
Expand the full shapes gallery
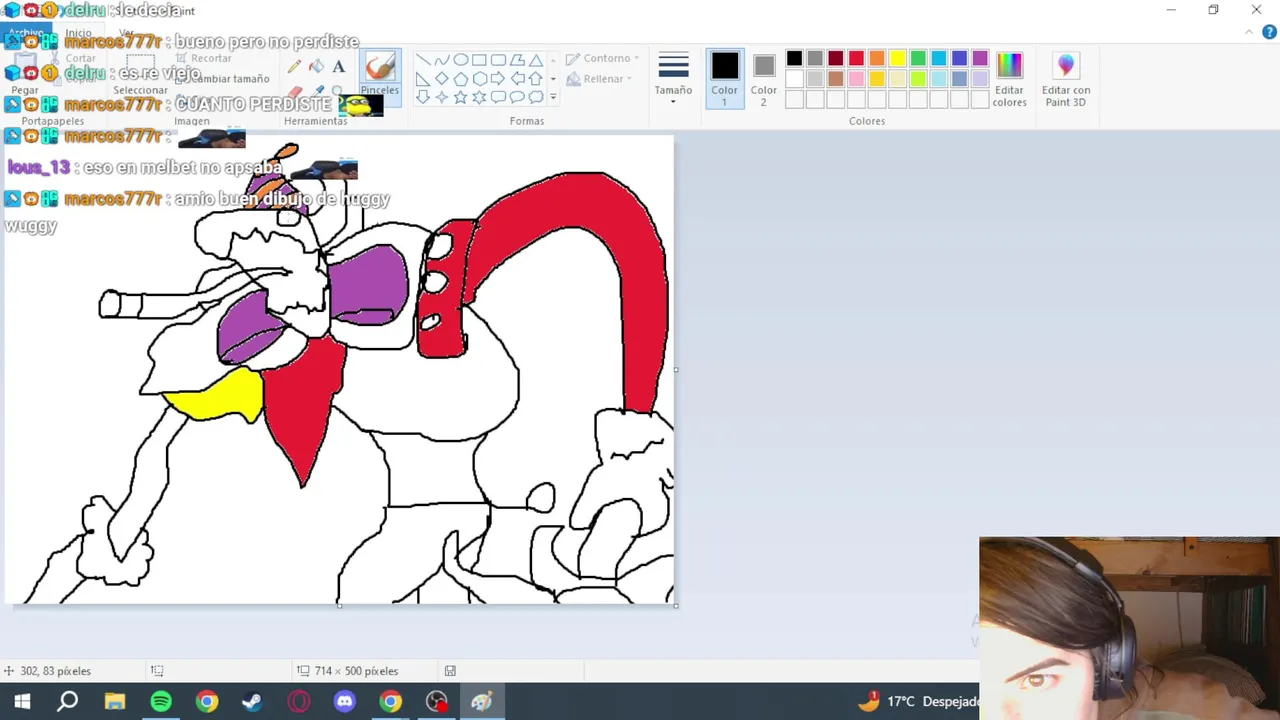point(553,97)
